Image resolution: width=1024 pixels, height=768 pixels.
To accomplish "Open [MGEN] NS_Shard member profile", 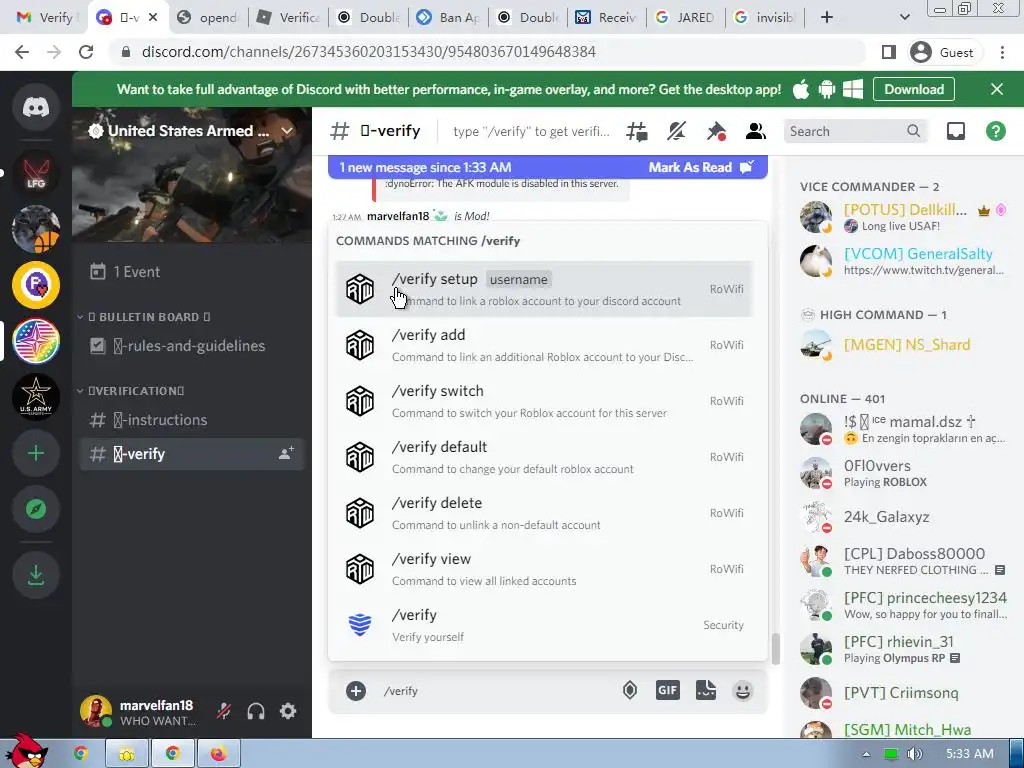I will point(903,345).
